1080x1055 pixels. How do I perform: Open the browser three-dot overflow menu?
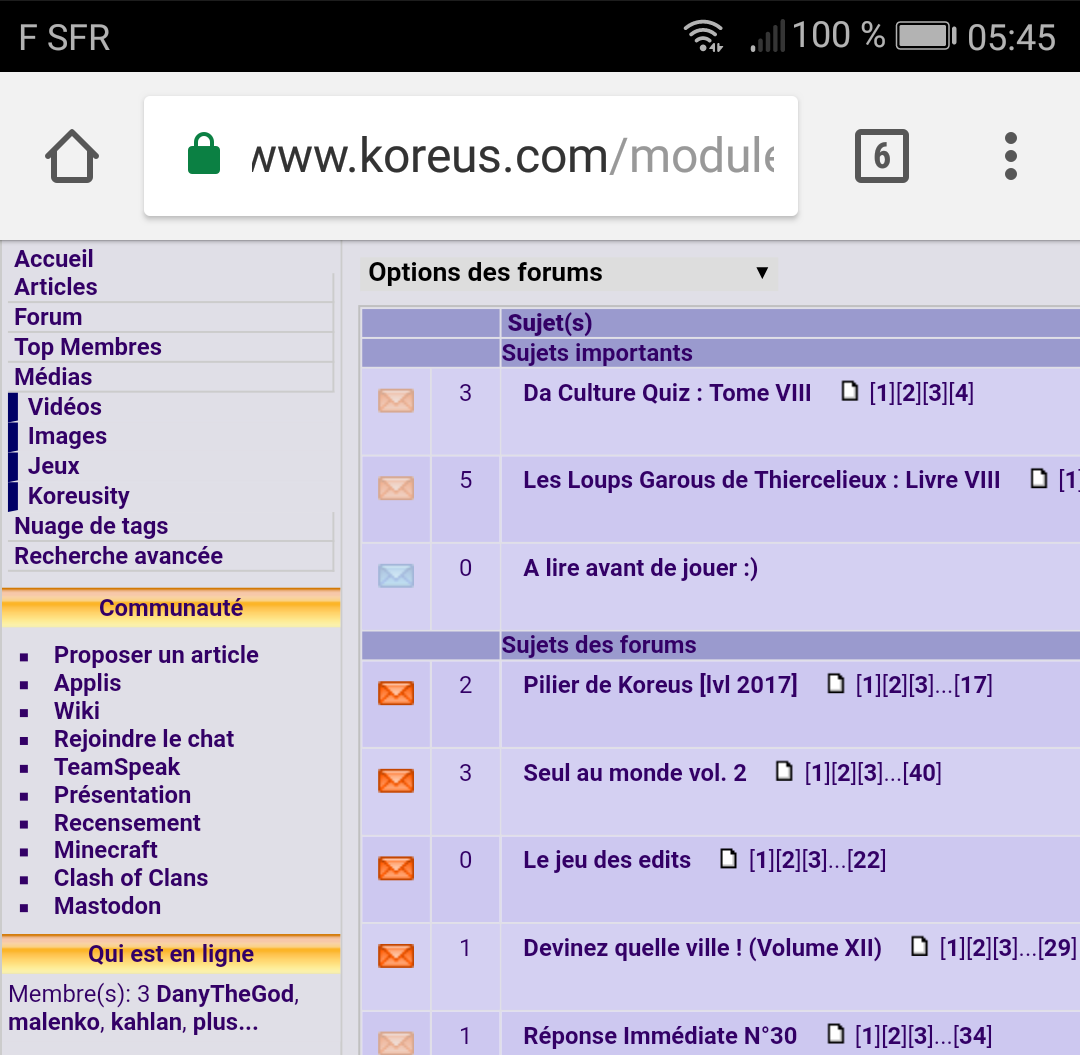pos(1010,156)
